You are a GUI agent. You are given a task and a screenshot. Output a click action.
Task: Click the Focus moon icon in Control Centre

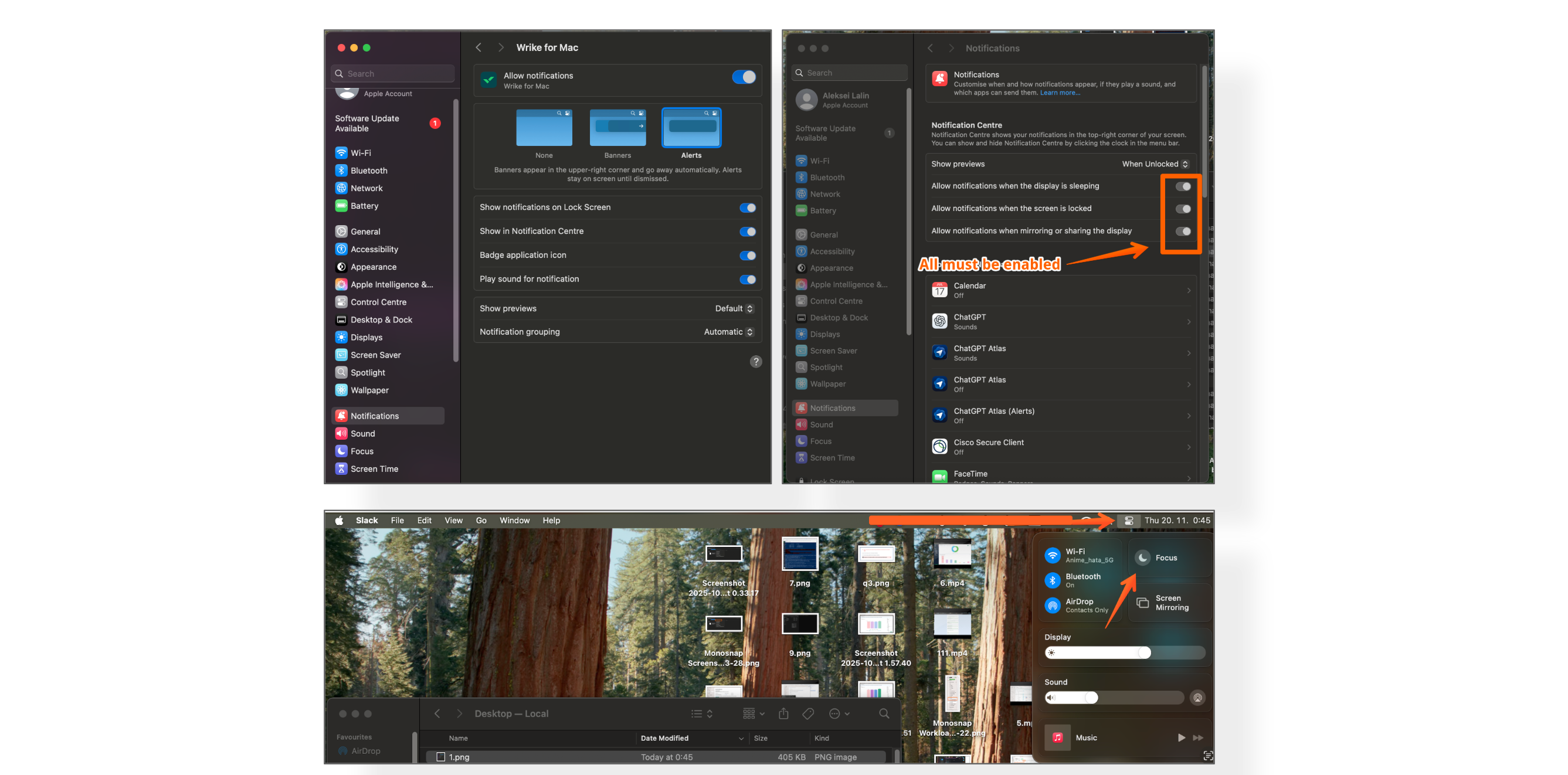click(1142, 558)
